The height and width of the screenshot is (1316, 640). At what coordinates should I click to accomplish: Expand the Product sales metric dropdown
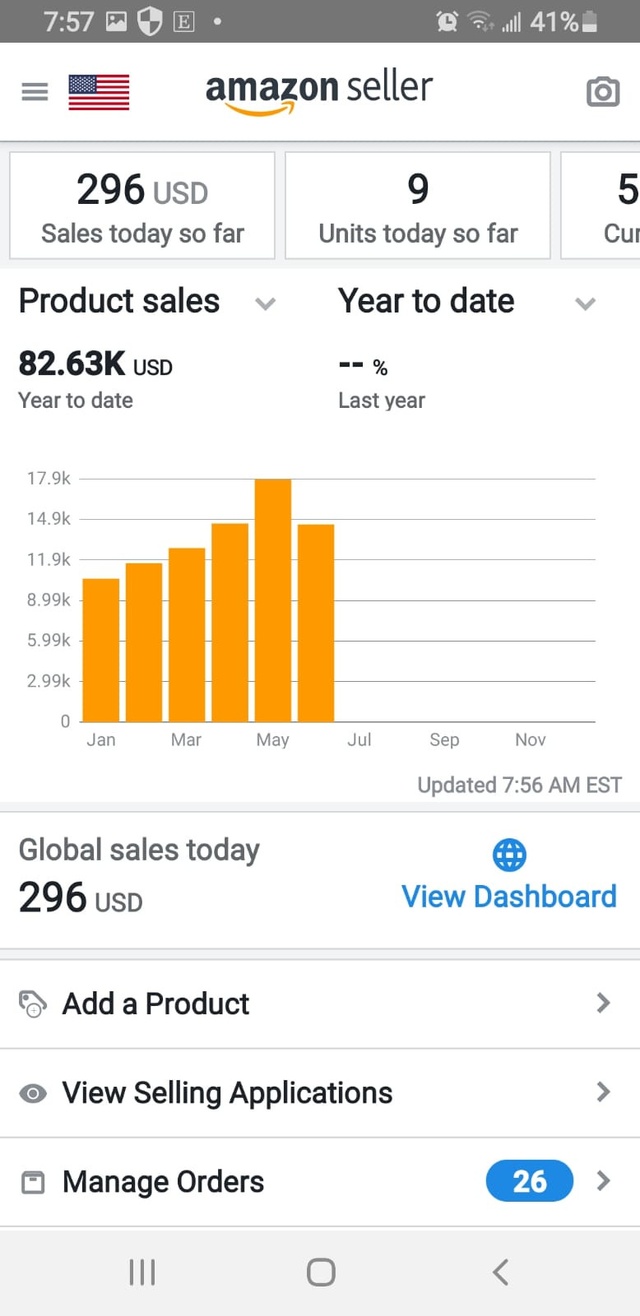pos(265,303)
